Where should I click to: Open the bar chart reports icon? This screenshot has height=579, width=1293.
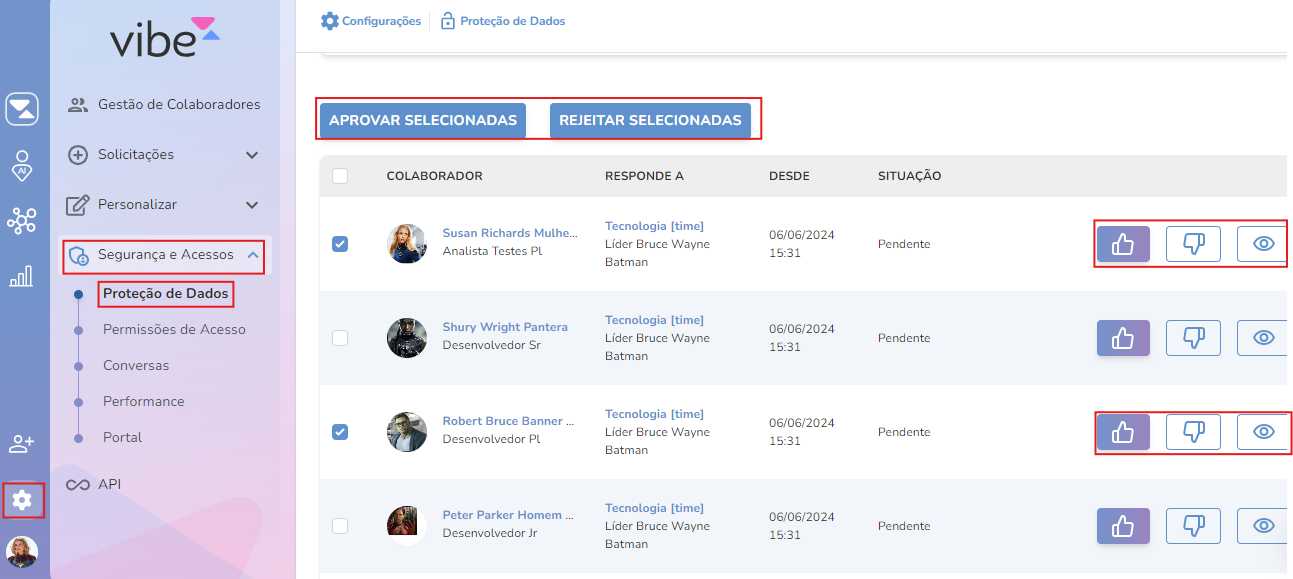[x=21, y=276]
